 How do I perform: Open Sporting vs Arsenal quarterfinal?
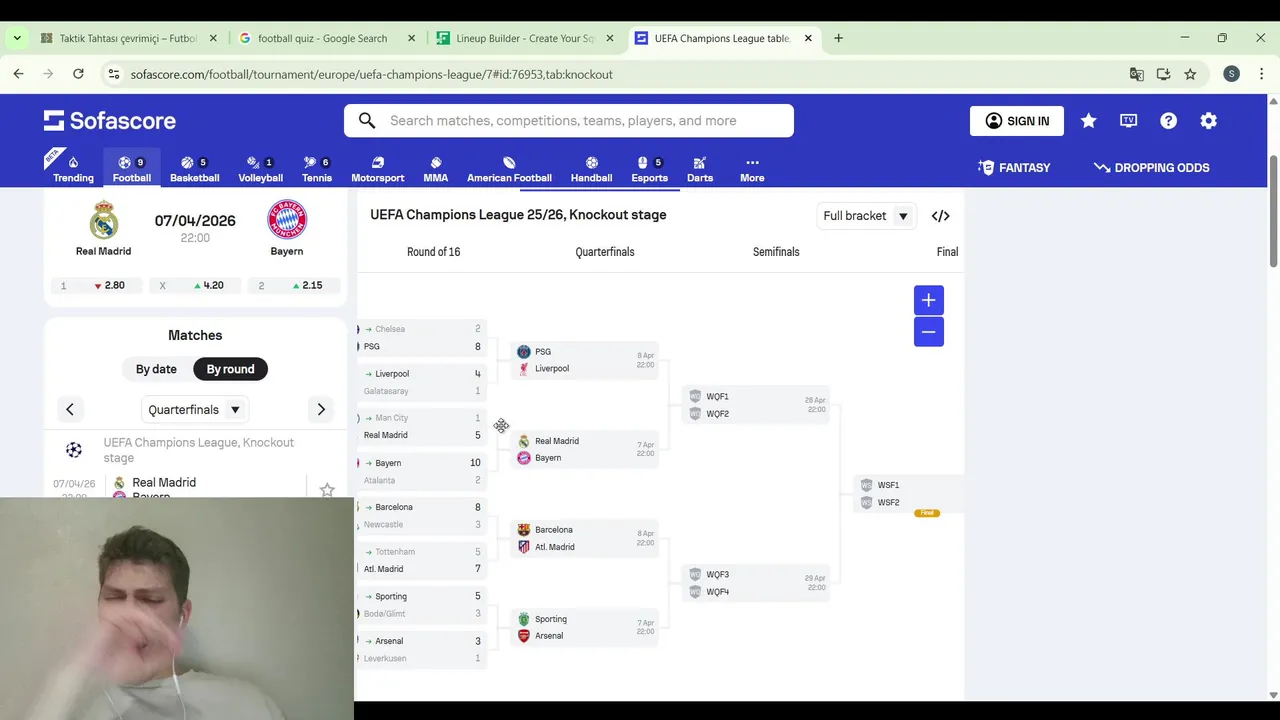pyautogui.click(x=585, y=627)
